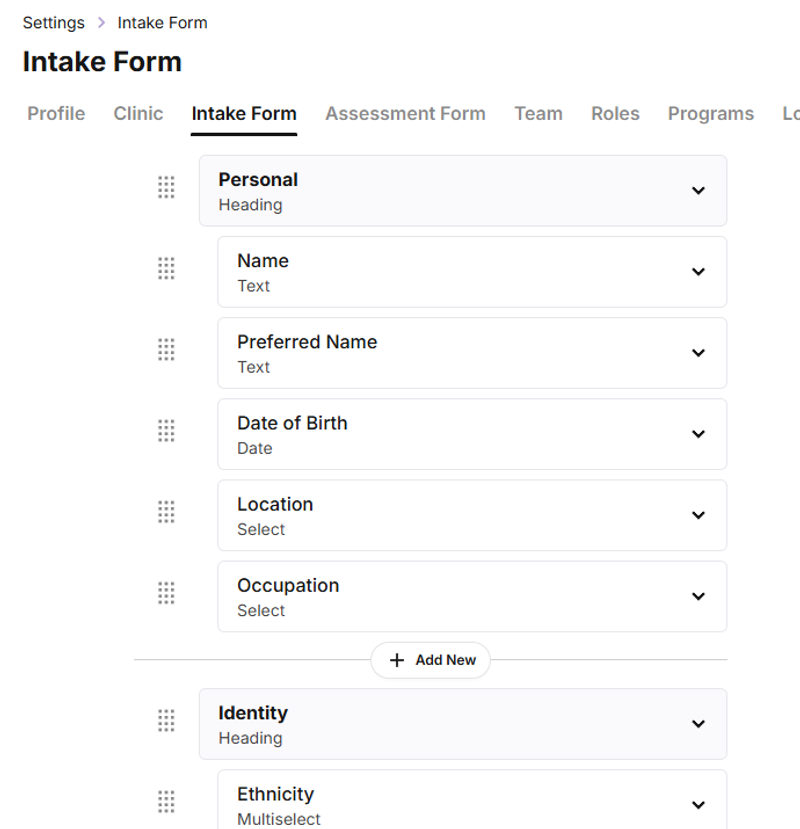Click the drag handle next to Name field

[x=166, y=268]
